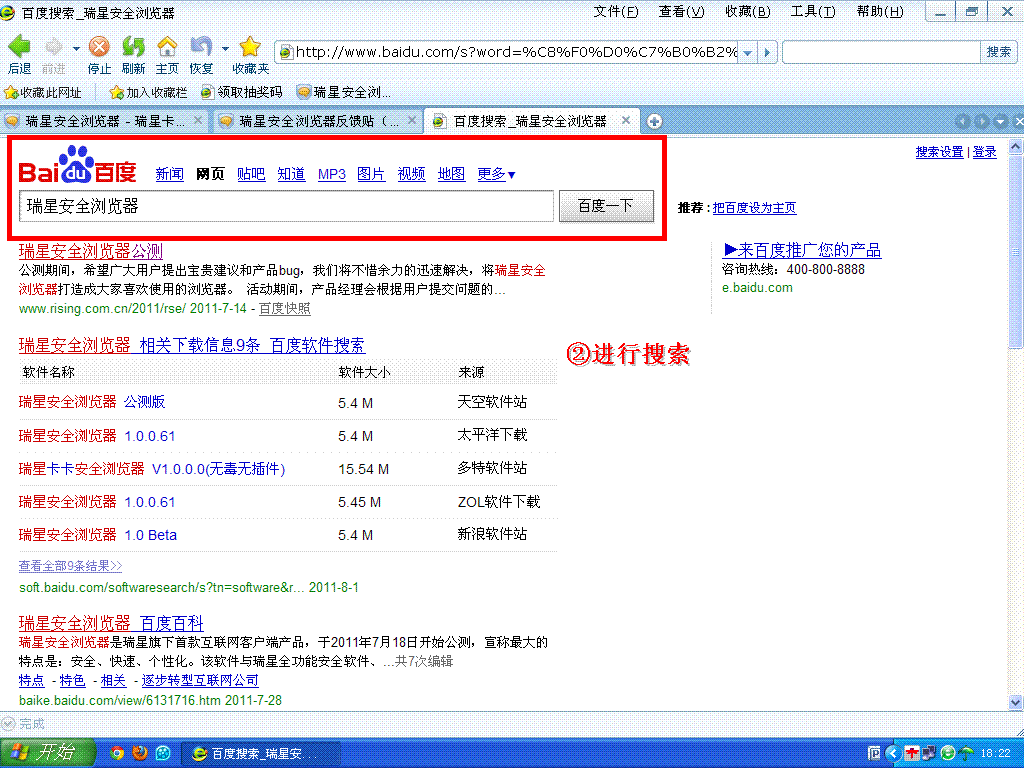Viewport: 1024px width, 768px height.
Task: Click the green Back arrow icon
Action: click(x=20, y=46)
